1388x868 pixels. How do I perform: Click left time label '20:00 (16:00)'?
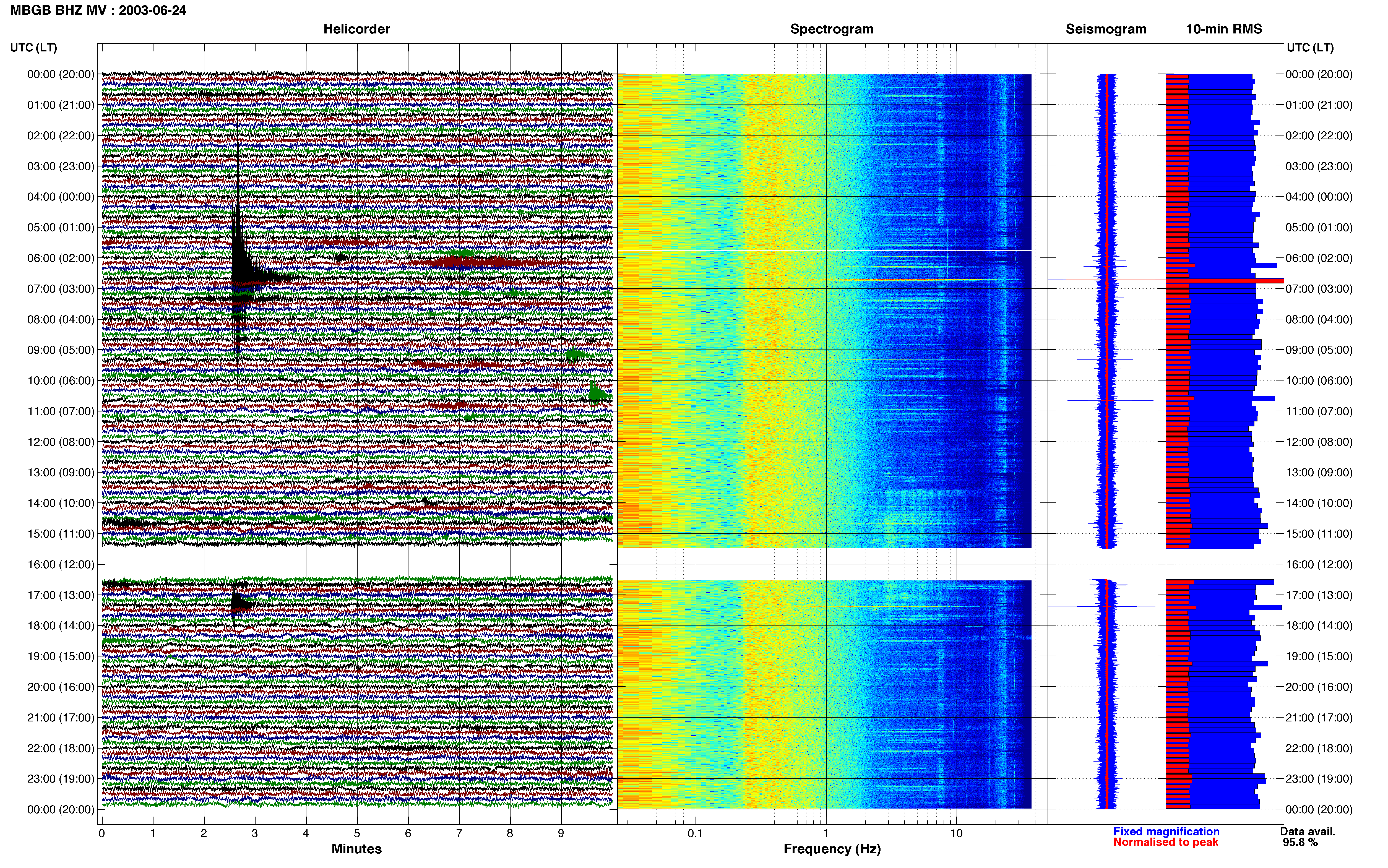pyautogui.click(x=61, y=687)
